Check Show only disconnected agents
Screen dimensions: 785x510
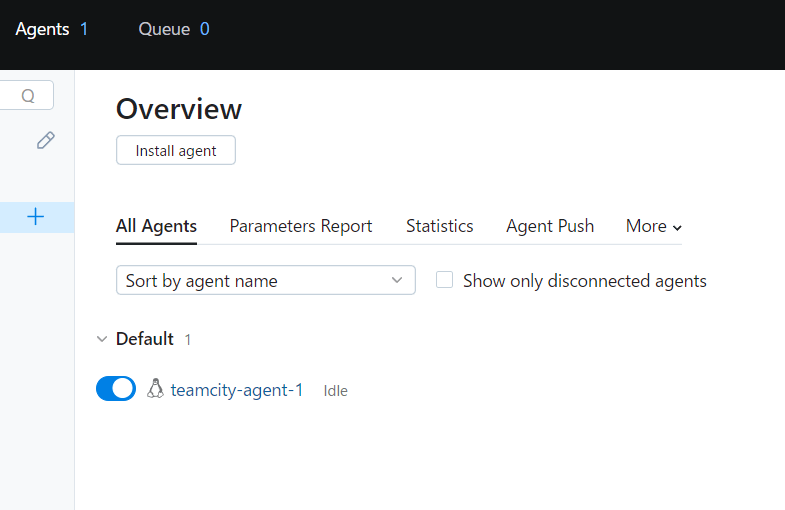(445, 280)
